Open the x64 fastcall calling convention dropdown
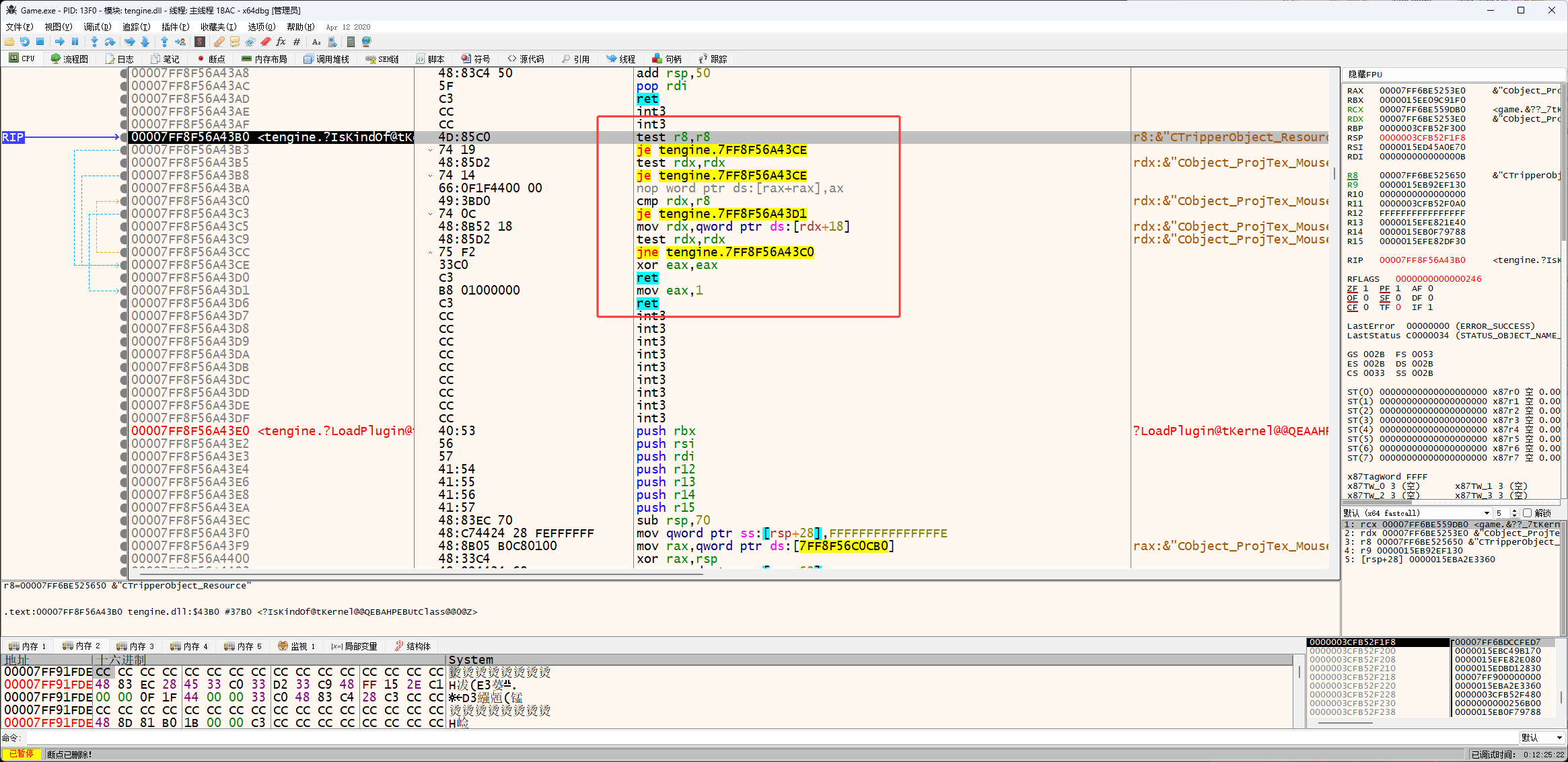This screenshot has width=1568, height=762. [x=1487, y=513]
